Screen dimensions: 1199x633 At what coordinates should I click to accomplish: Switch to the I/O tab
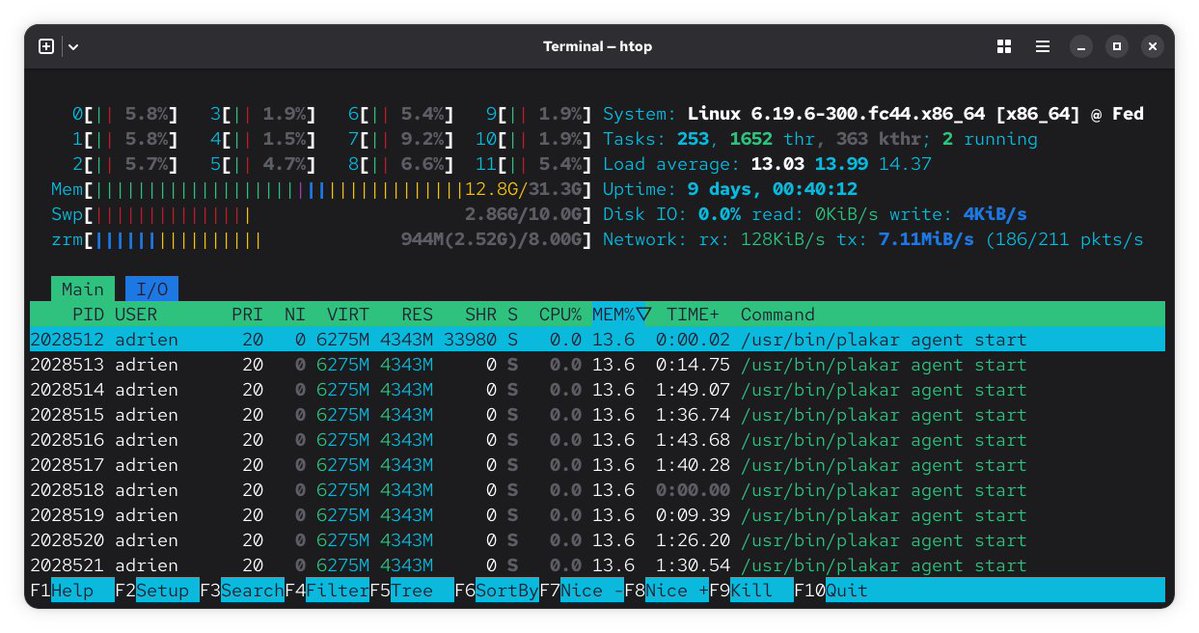[x=151, y=289]
